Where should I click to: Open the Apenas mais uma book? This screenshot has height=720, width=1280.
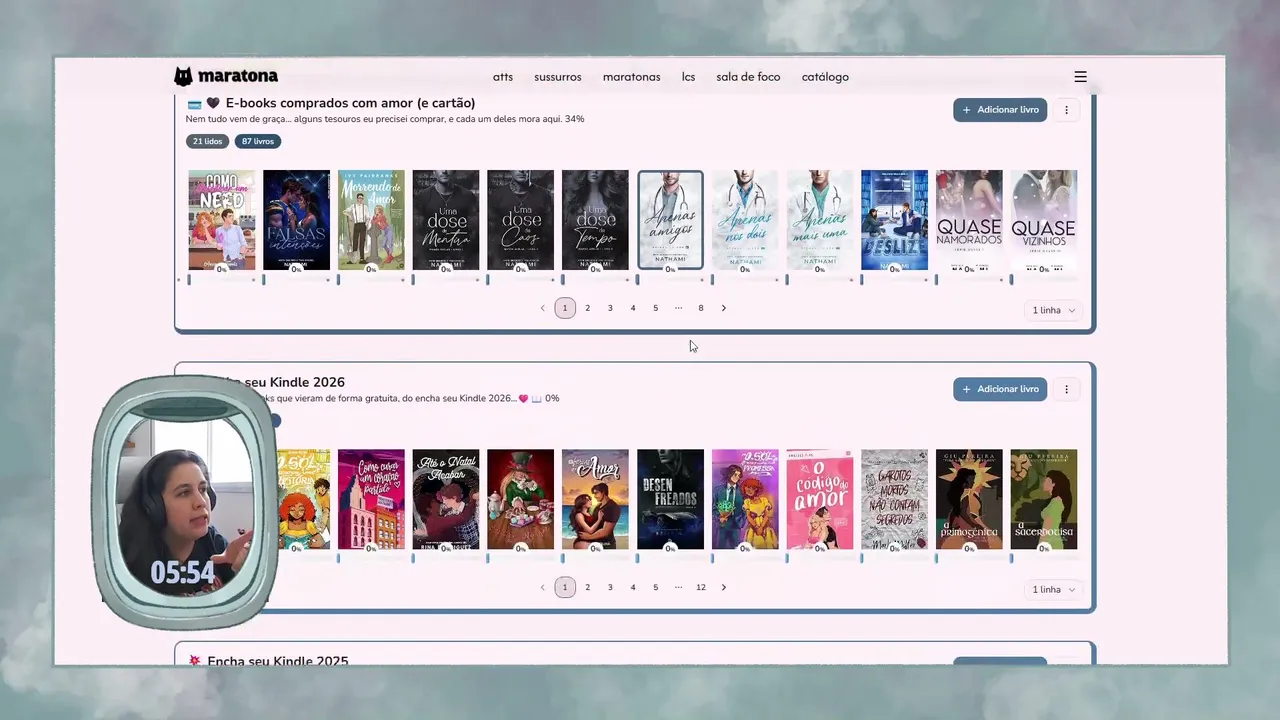click(x=820, y=220)
